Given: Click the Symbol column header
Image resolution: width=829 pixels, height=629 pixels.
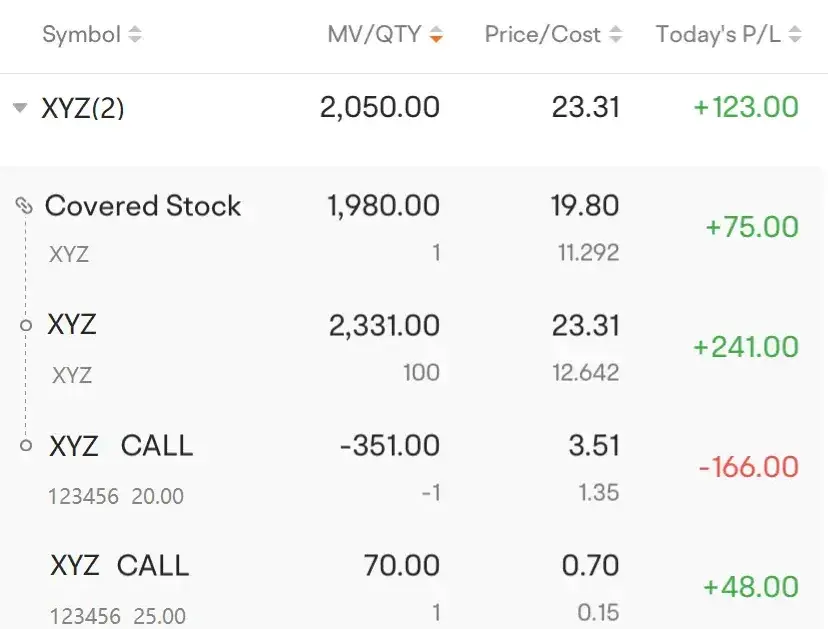Looking at the screenshot, I should pyautogui.click(x=81, y=35).
